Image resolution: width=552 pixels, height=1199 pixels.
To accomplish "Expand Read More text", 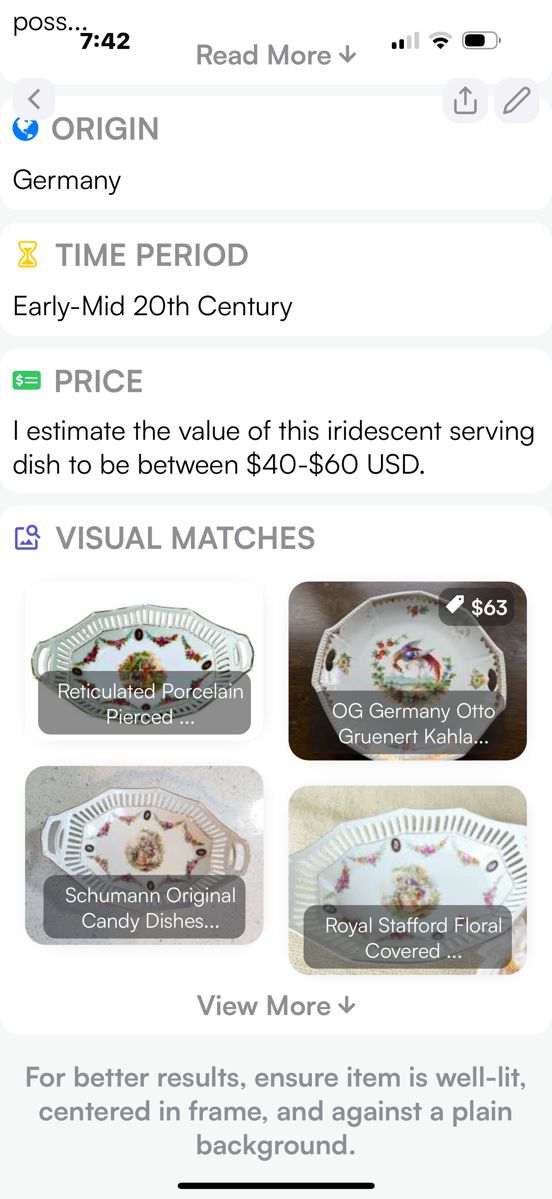I will pyautogui.click(x=276, y=55).
